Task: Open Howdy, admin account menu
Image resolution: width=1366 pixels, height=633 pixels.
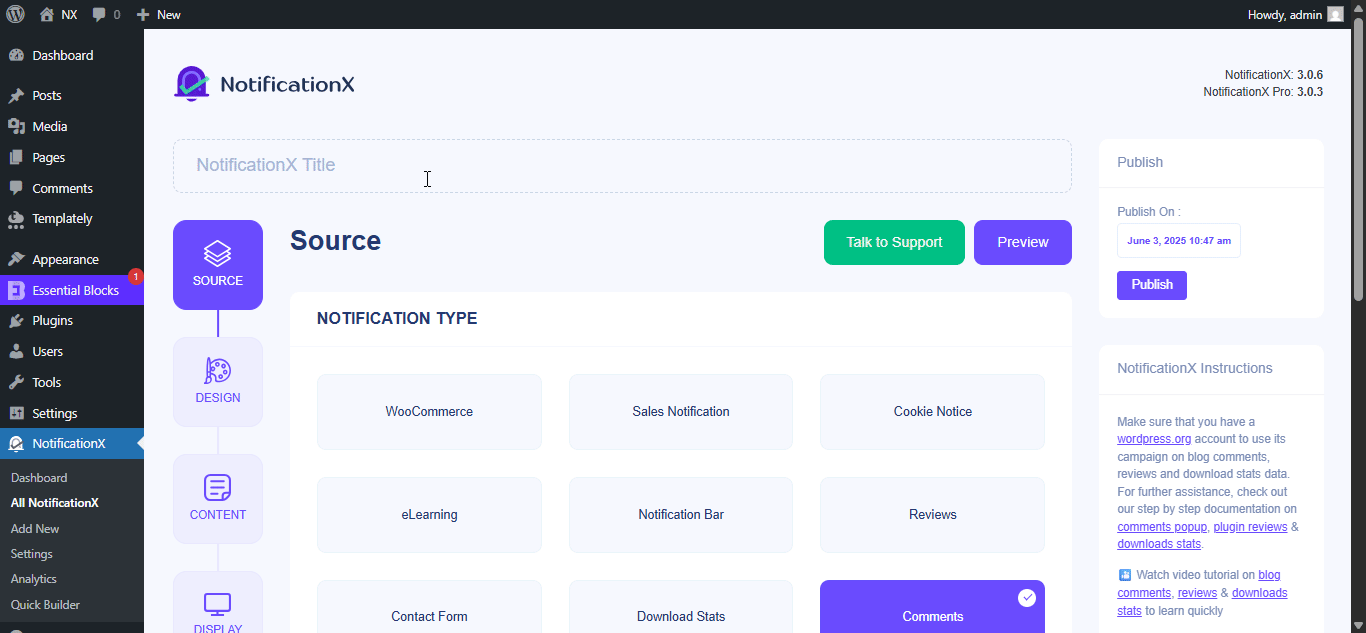Action: pyautogui.click(x=1296, y=15)
